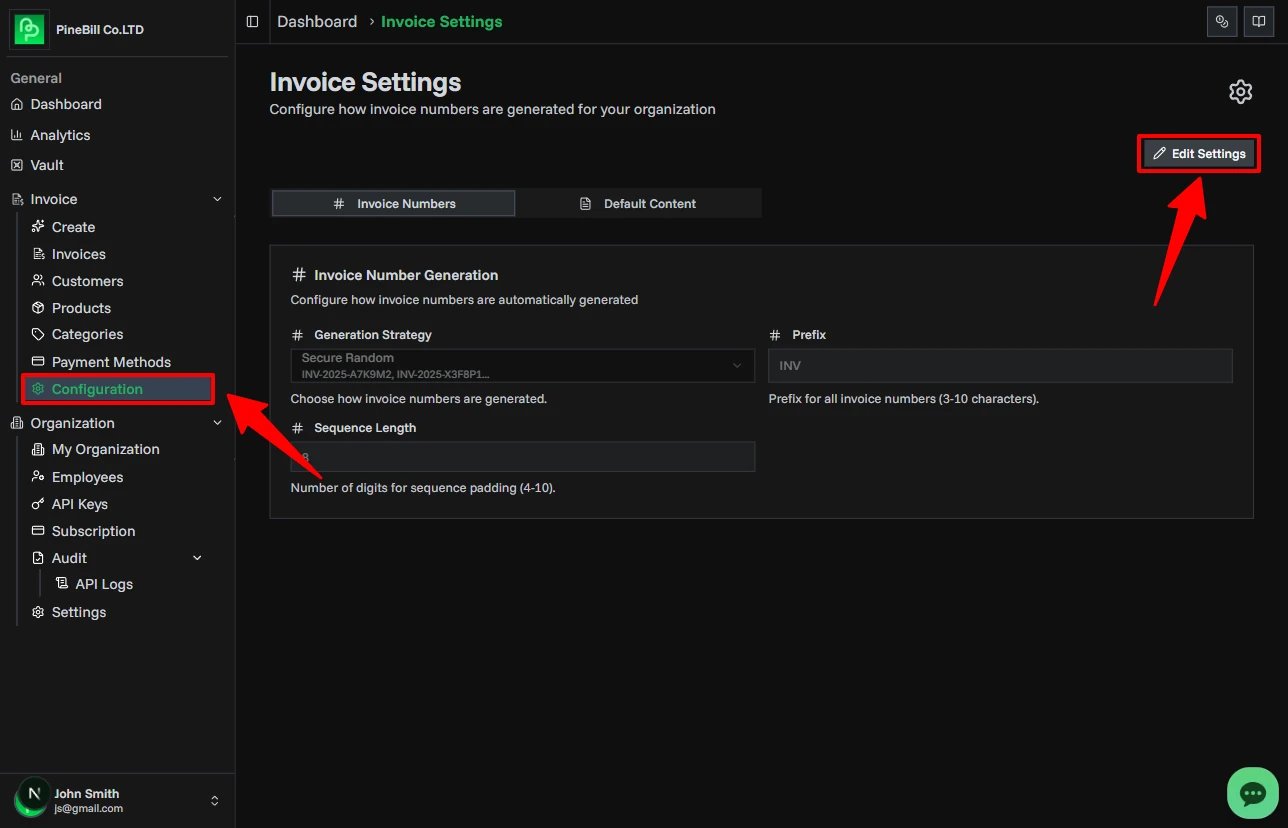
Task: Expand the Audit submenu
Action: pyautogui.click(x=196, y=558)
